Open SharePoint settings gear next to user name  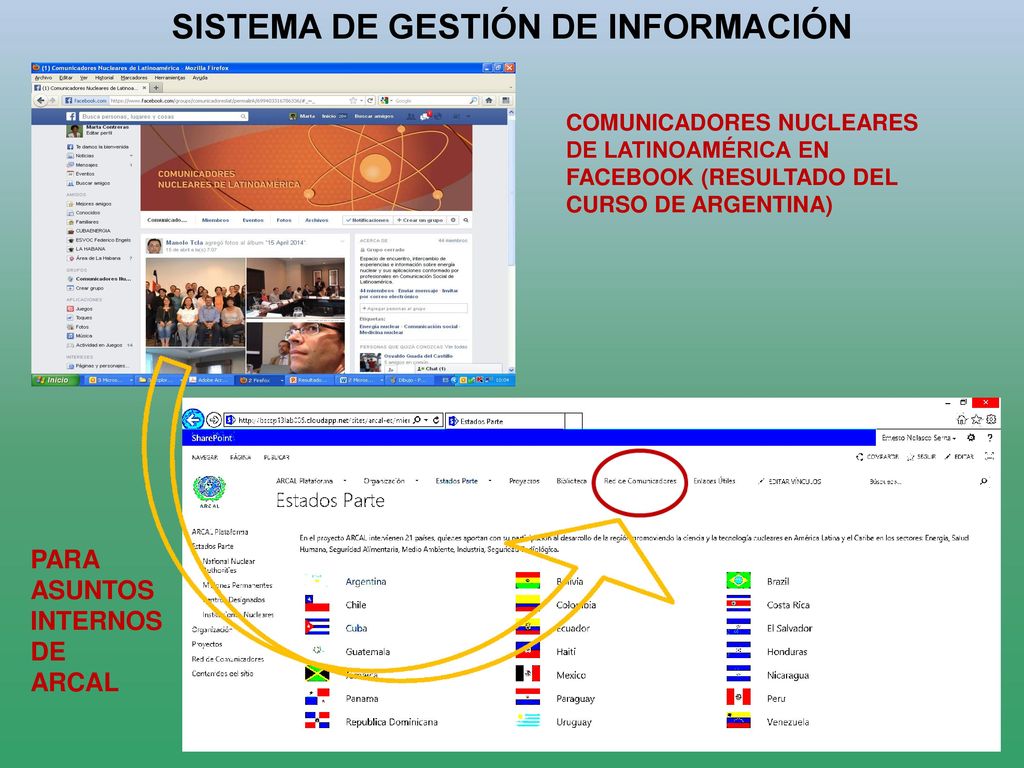pyautogui.click(x=971, y=438)
